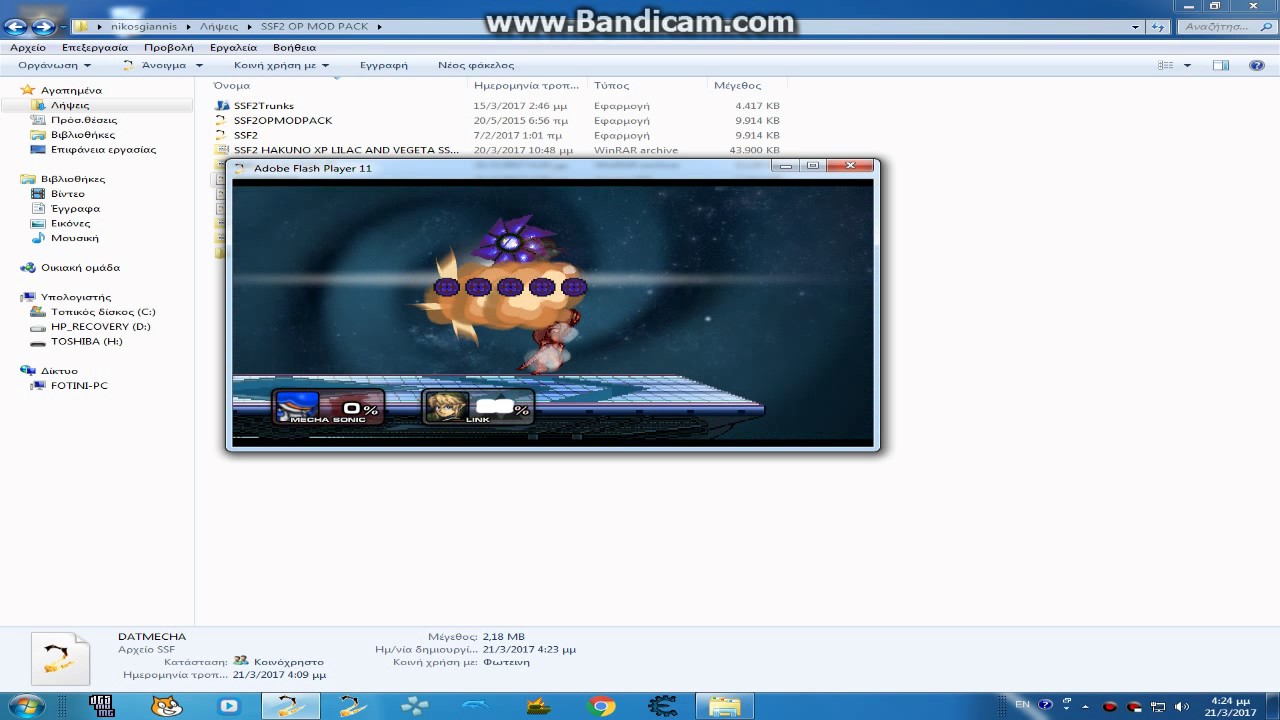Sort by Ημερομηνία τροποποίησης column header

coord(528,85)
